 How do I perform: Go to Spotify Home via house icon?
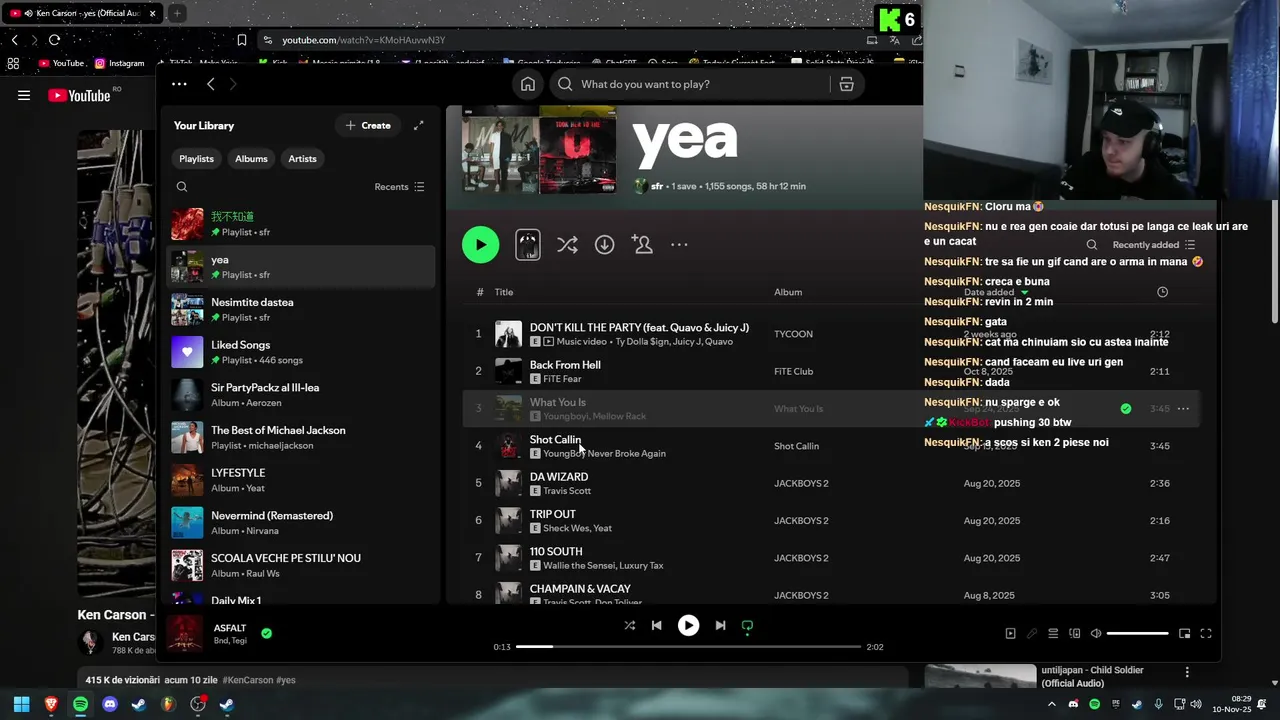[528, 84]
